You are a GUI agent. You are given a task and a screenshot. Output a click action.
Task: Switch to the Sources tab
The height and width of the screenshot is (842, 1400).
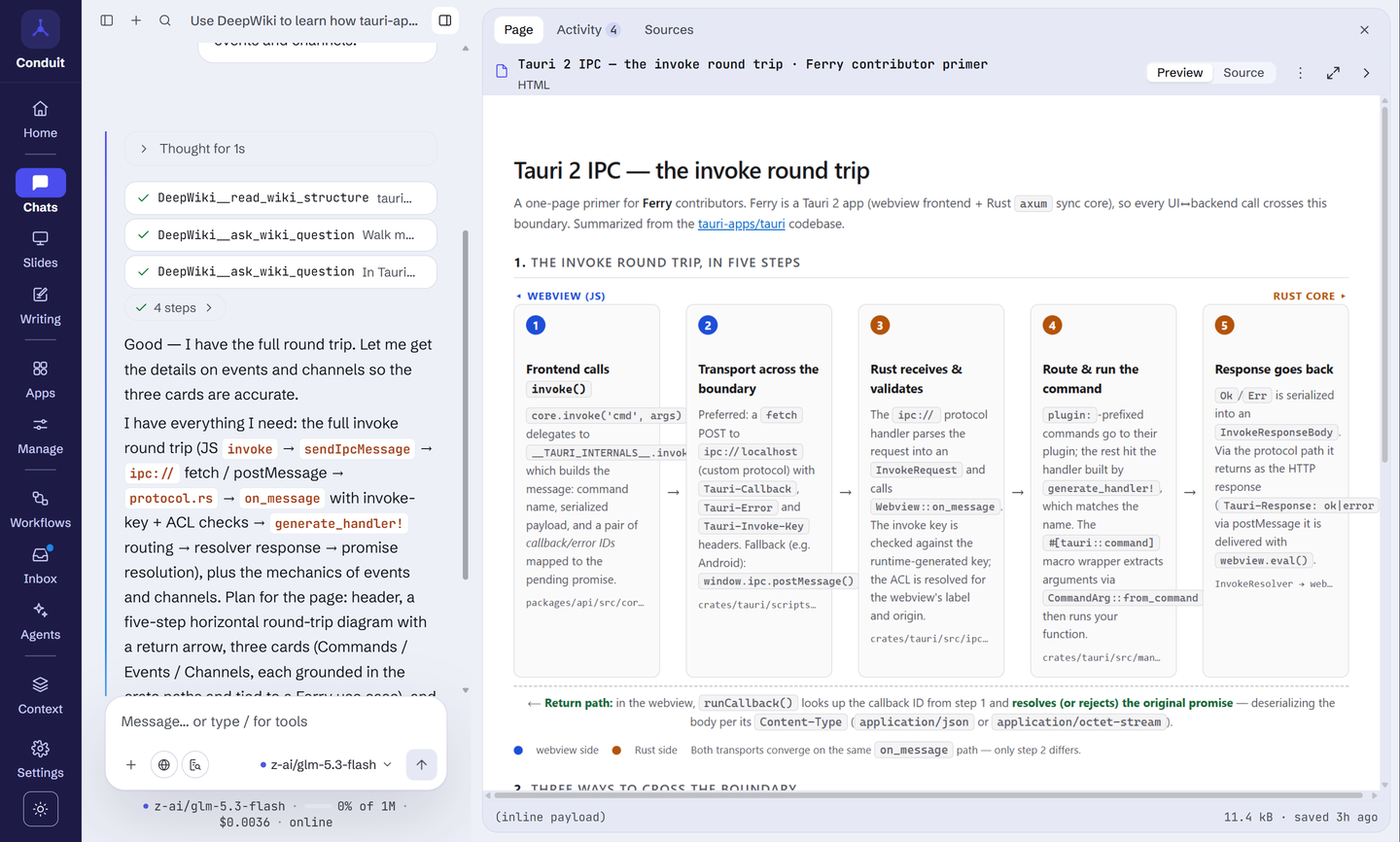669,29
